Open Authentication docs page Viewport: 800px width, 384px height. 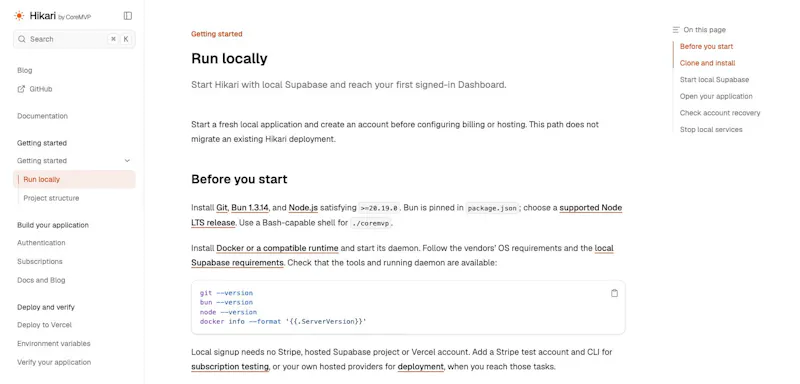point(41,243)
